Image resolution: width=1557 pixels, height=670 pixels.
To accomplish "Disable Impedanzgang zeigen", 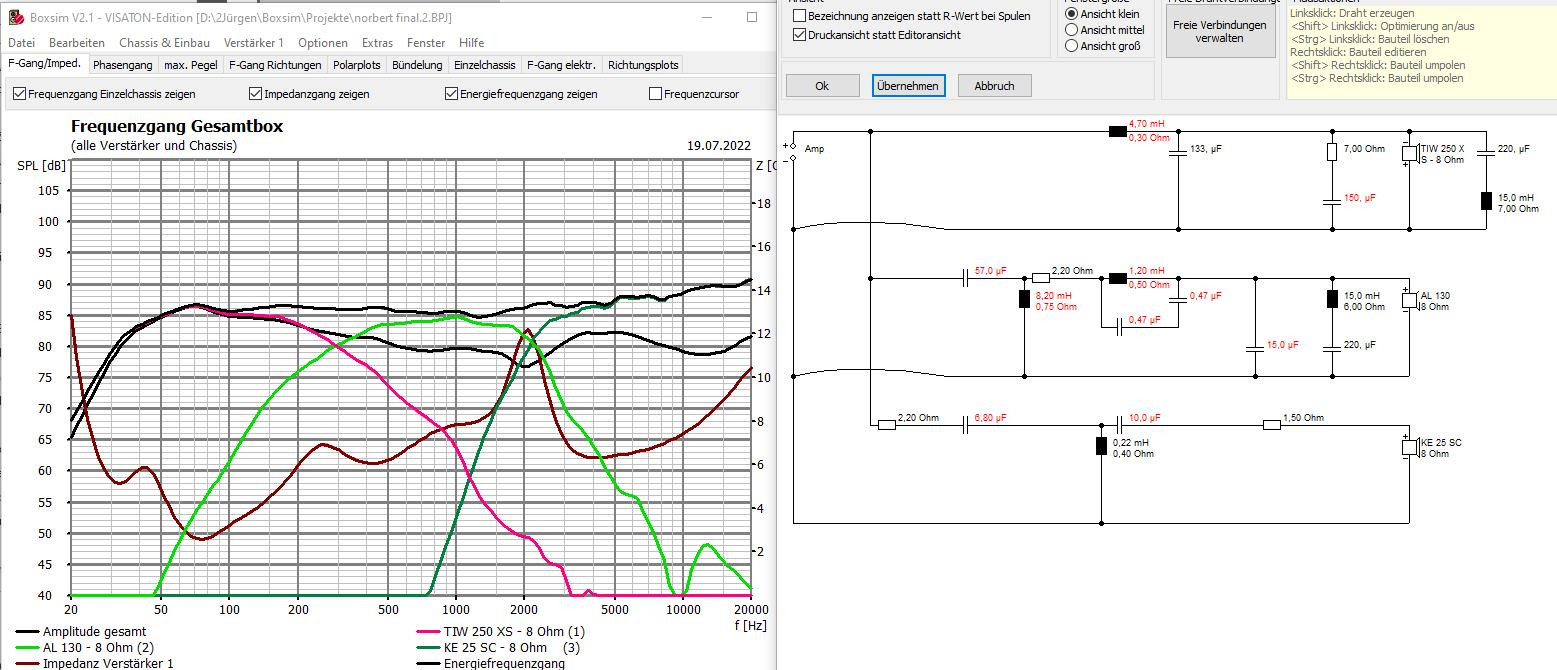I will click(257, 93).
